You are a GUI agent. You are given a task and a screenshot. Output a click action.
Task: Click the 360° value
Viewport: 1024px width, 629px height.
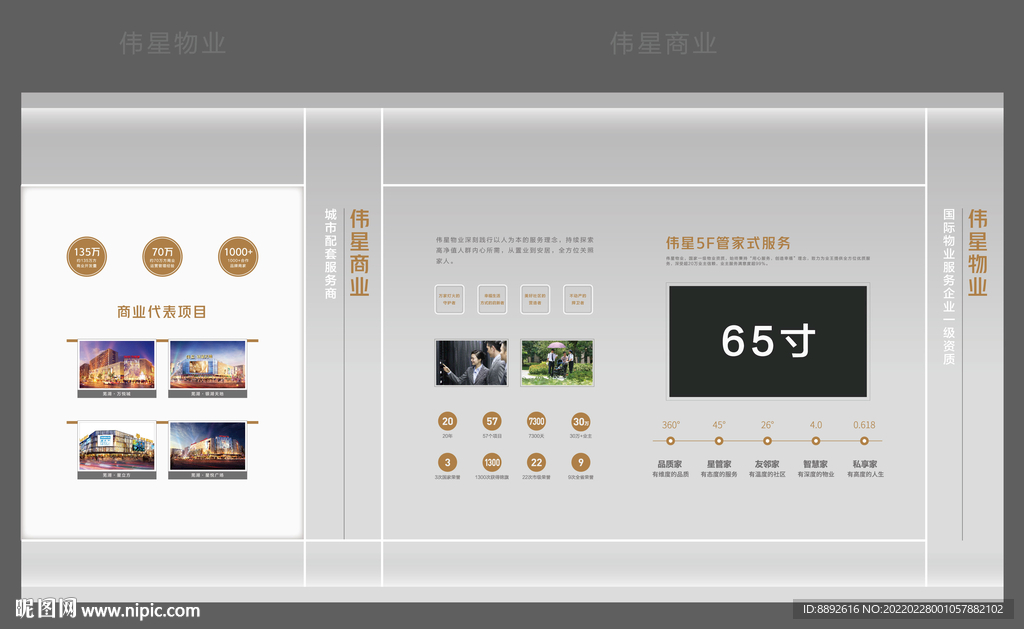(x=671, y=425)
